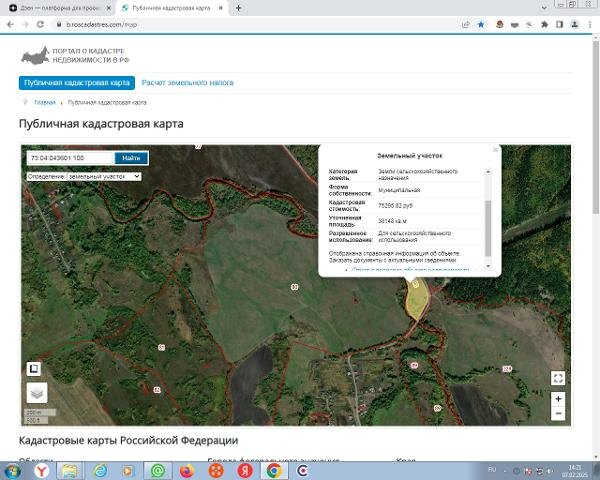Follow the 'Главная' breadcrumb link
The width and height of the screenshot is (600, 480).
[x=45, y=103]
